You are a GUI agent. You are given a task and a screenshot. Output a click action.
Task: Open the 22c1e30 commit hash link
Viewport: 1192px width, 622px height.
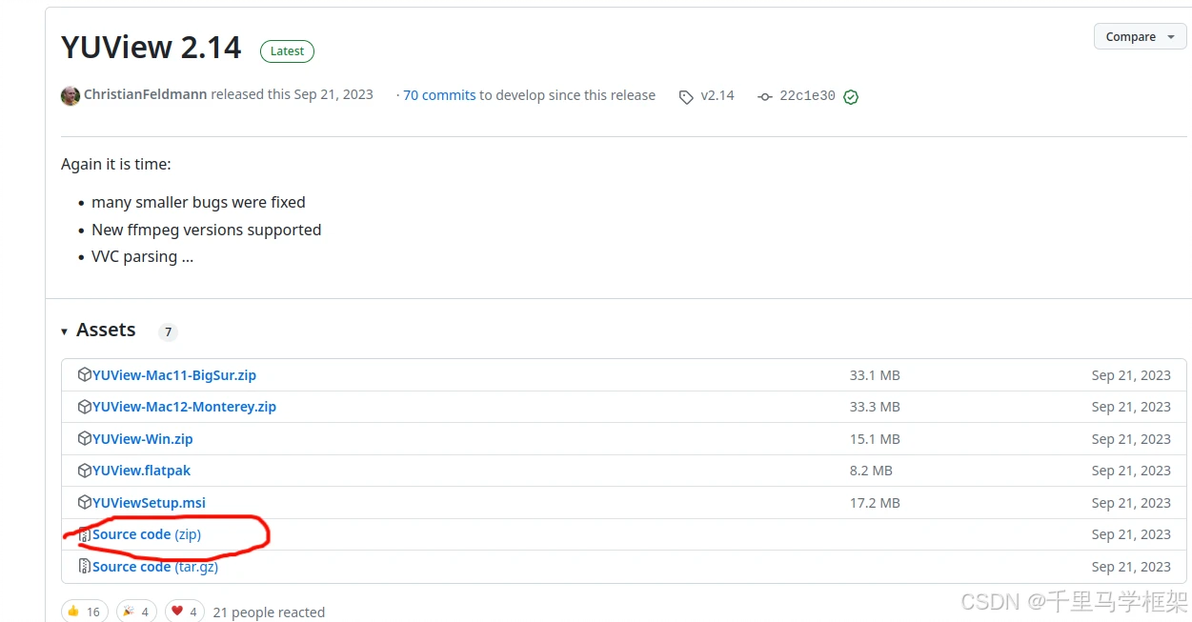[x=807, y=96]
